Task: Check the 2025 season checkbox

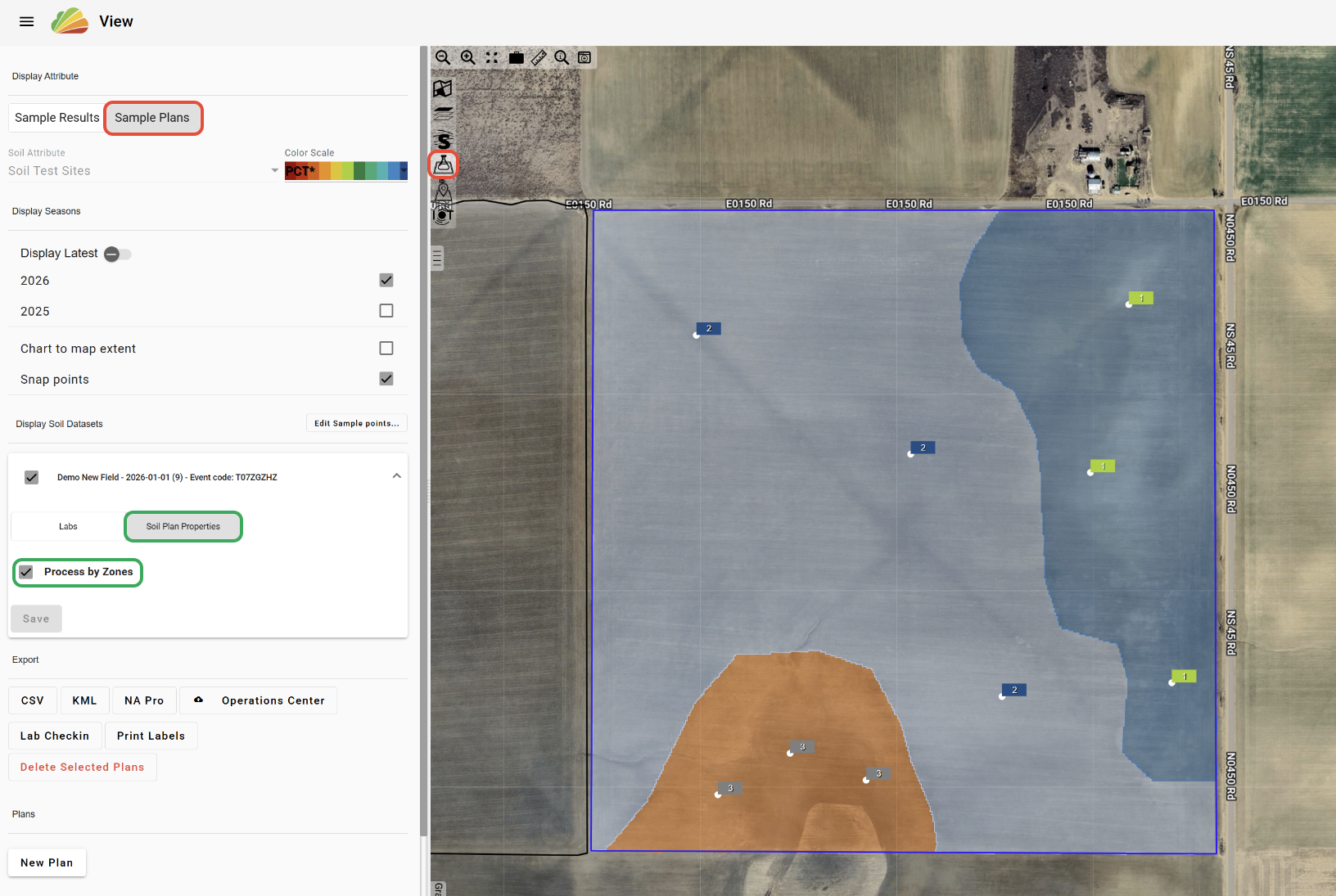Action: tap(386, 311)
